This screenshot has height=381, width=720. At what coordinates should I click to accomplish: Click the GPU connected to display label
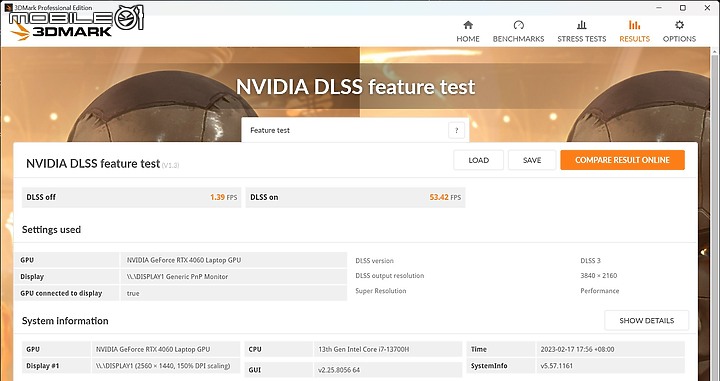tap(61, 293)
